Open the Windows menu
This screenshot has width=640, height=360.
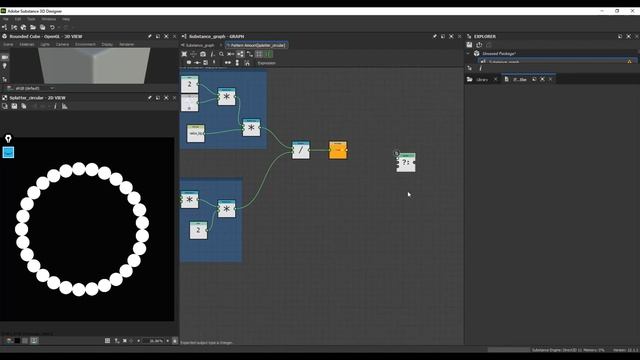tap(49, 19)
